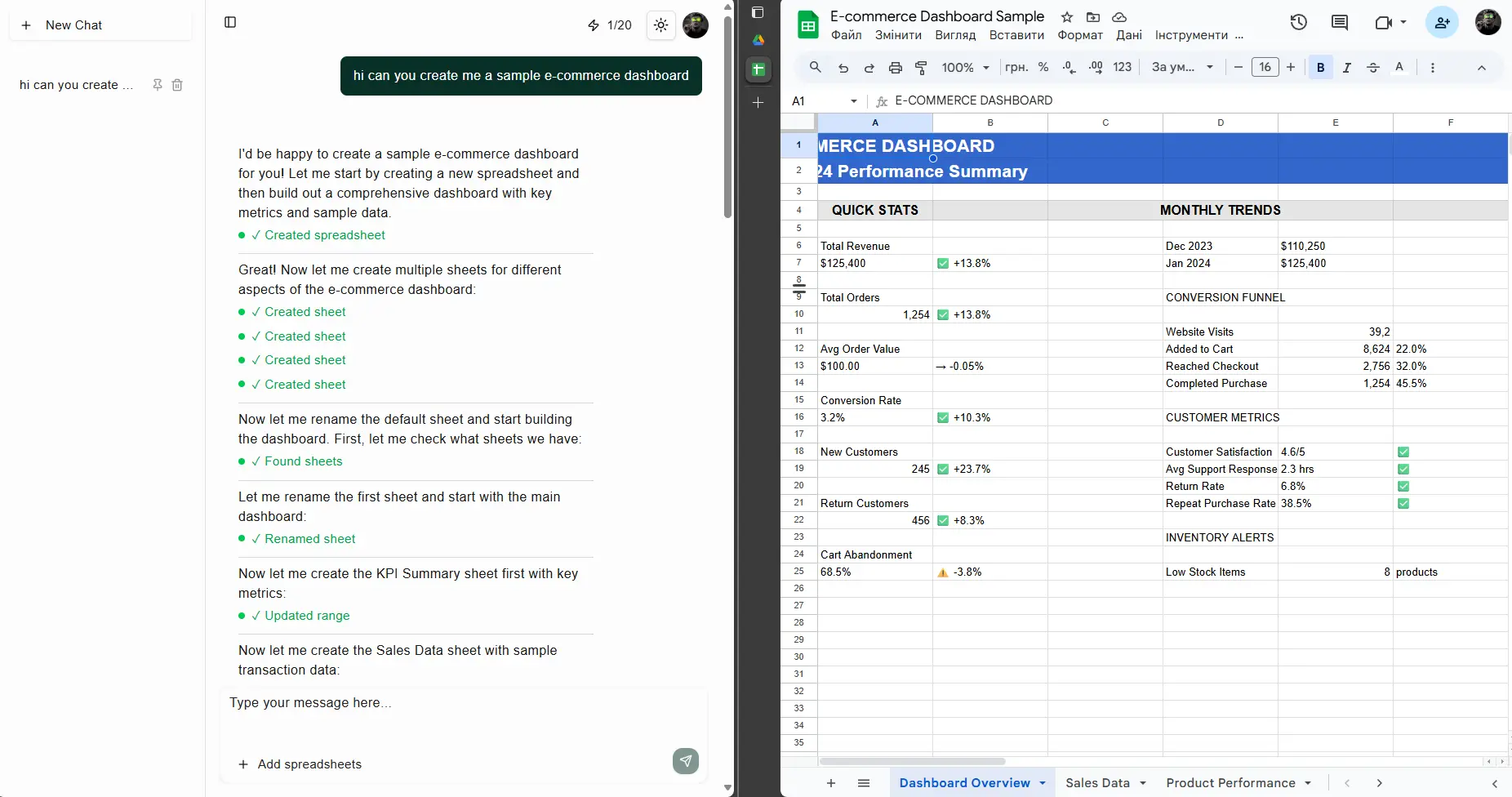Switch to the Sales Data sheet tab
The width and height of the screenshot is (1512, 797).
pyautogui.click(x=1097, y=783)
